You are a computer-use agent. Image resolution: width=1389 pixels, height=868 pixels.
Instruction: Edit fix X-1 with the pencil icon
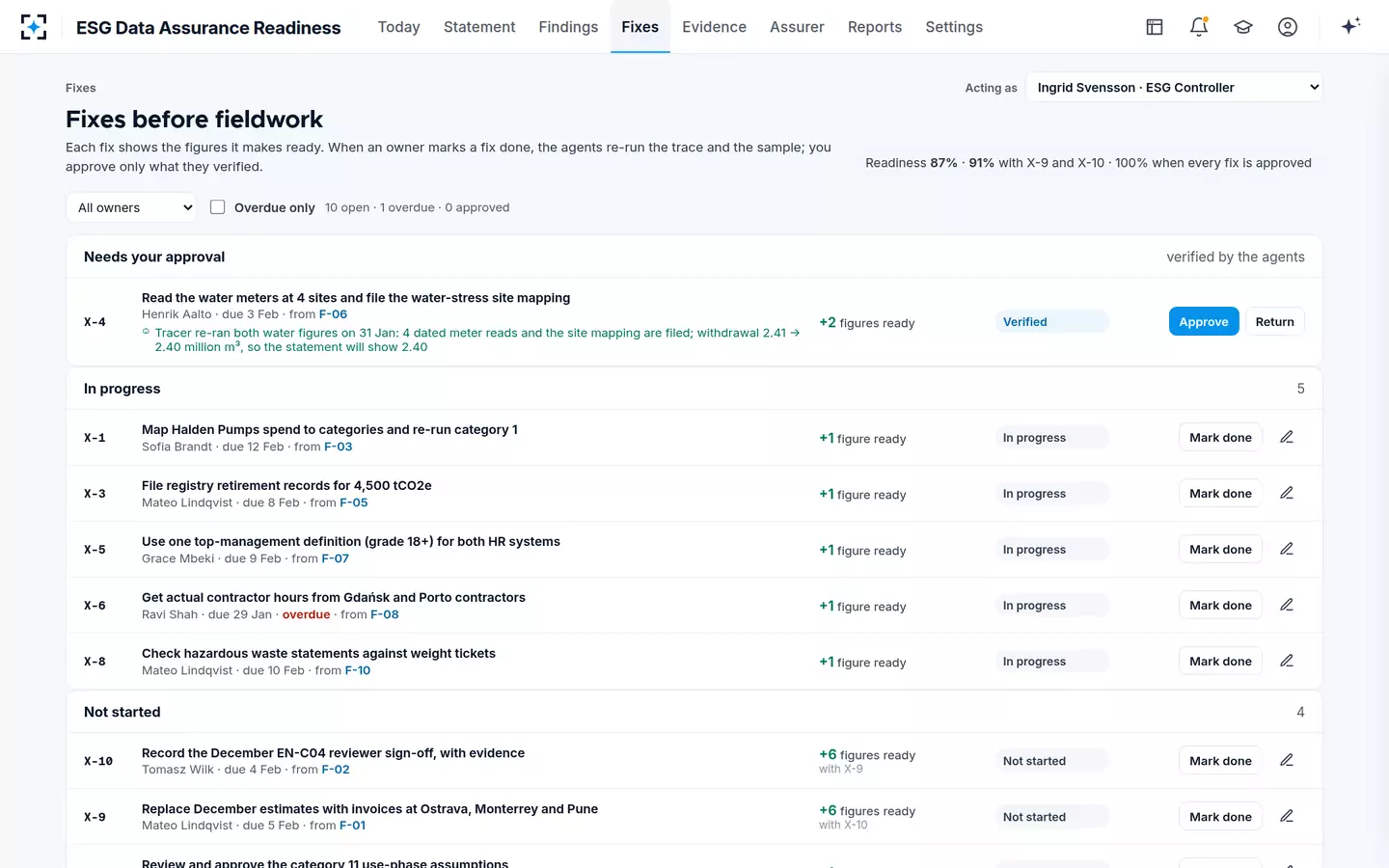pos(1287,437)
